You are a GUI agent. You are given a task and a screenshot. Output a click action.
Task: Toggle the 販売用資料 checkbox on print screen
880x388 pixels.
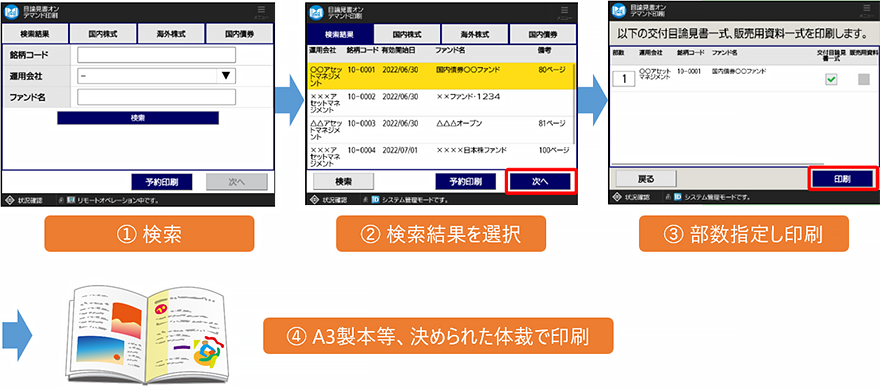point(863,80)
